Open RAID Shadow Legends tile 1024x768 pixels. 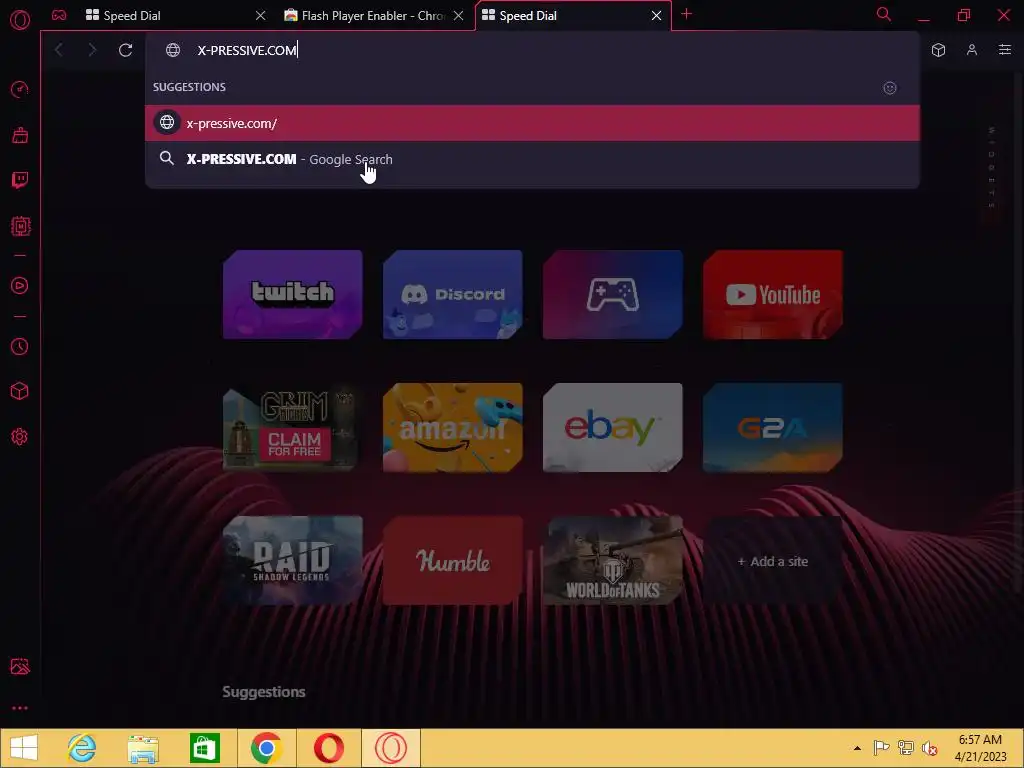tap(293, 560)
